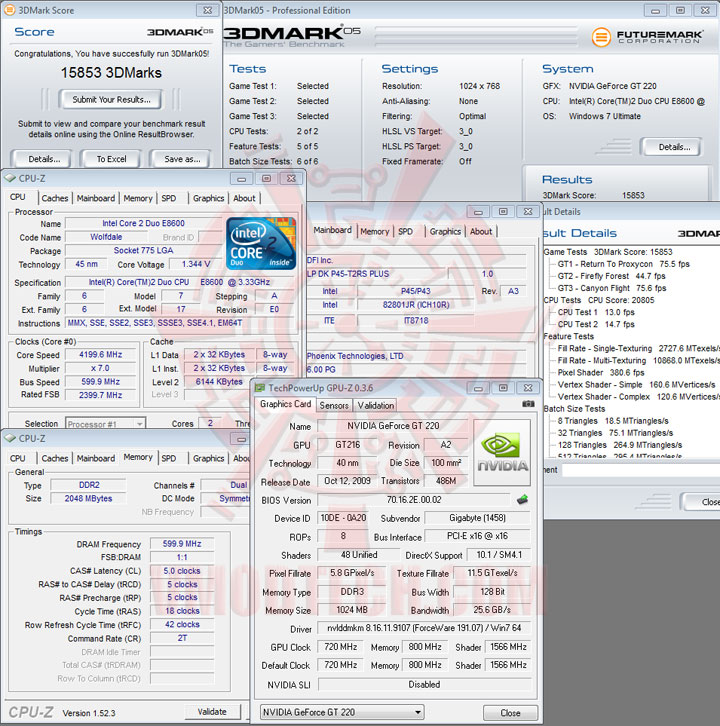Click the CPU-Z title bar icon of the Memory window

[x=10, y=438]
